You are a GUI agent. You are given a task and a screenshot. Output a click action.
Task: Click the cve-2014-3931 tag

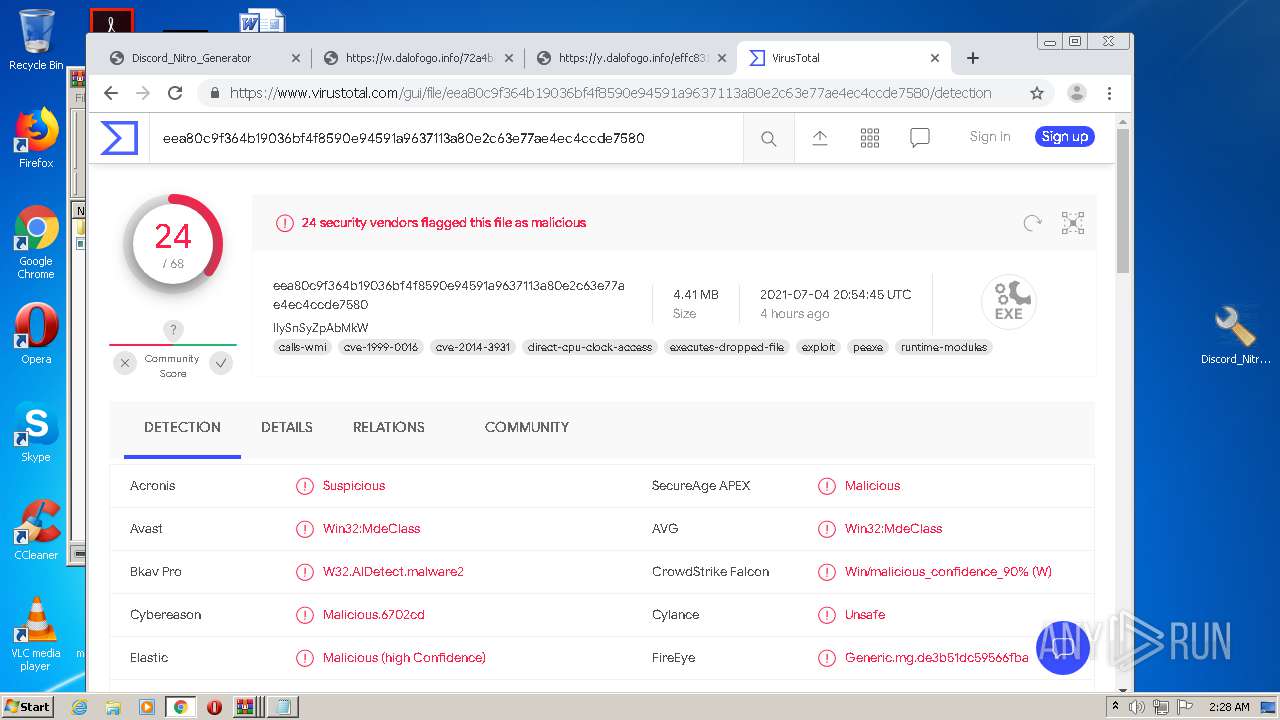click(473, 348)
